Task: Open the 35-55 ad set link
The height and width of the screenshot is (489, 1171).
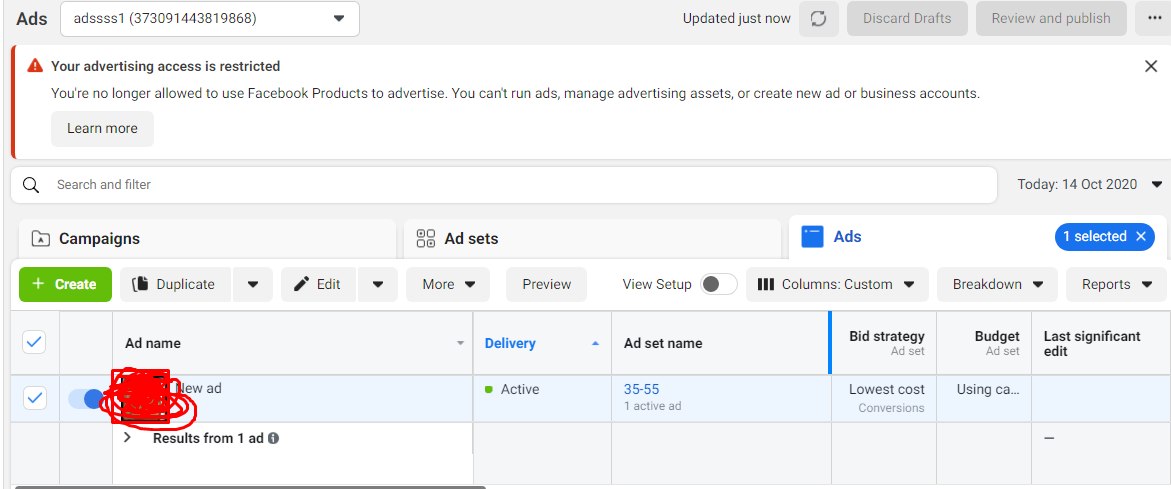Action: pyautogui.click(x=642, y=389)
